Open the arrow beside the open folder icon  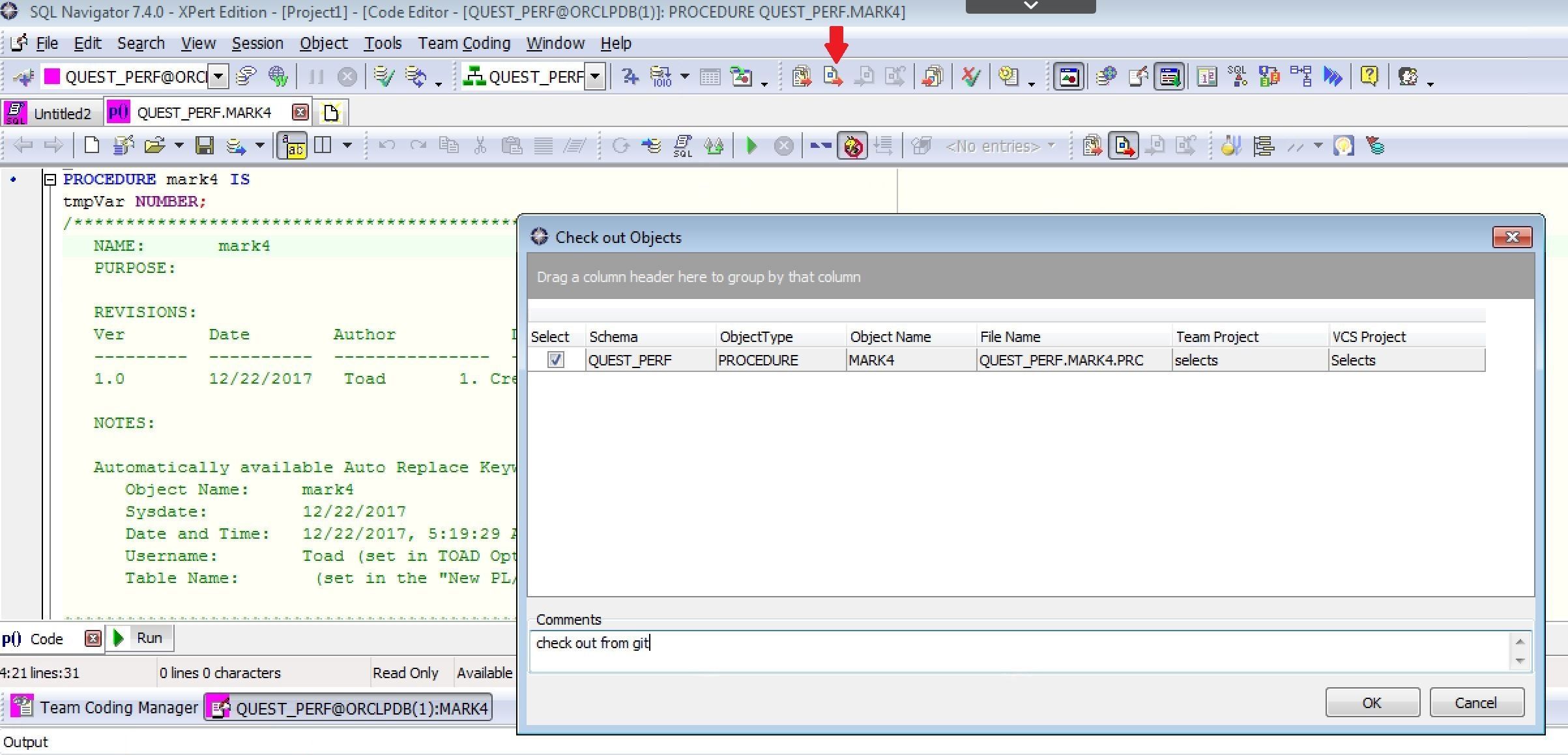pyautogui.click(x=179, y=145)
